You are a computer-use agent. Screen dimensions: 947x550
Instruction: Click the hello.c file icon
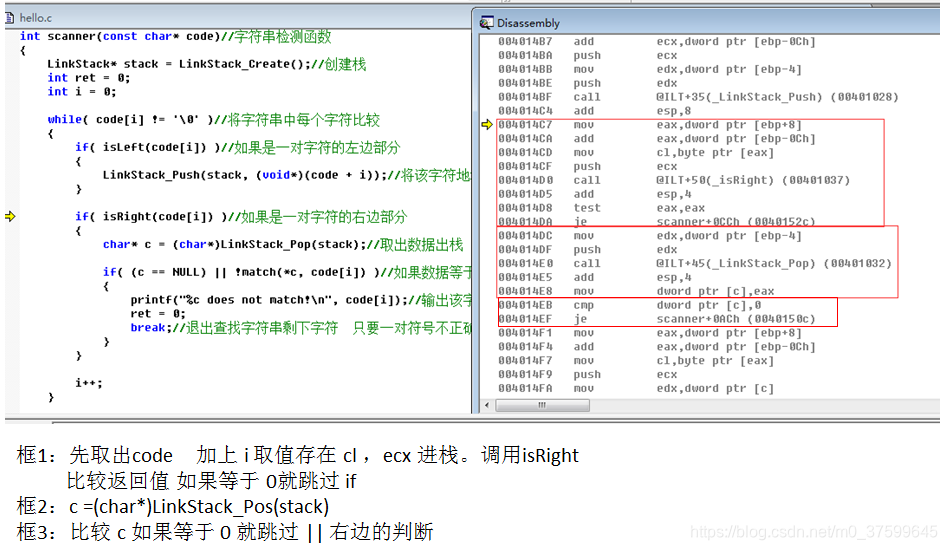(10, 18)
